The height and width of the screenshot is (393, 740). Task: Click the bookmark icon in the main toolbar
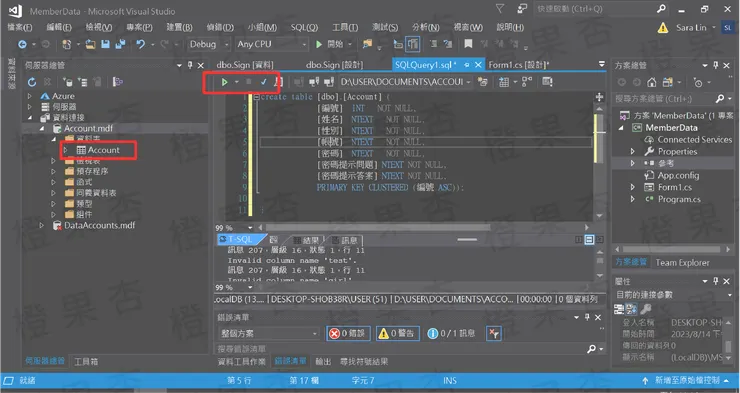[468, 44]
